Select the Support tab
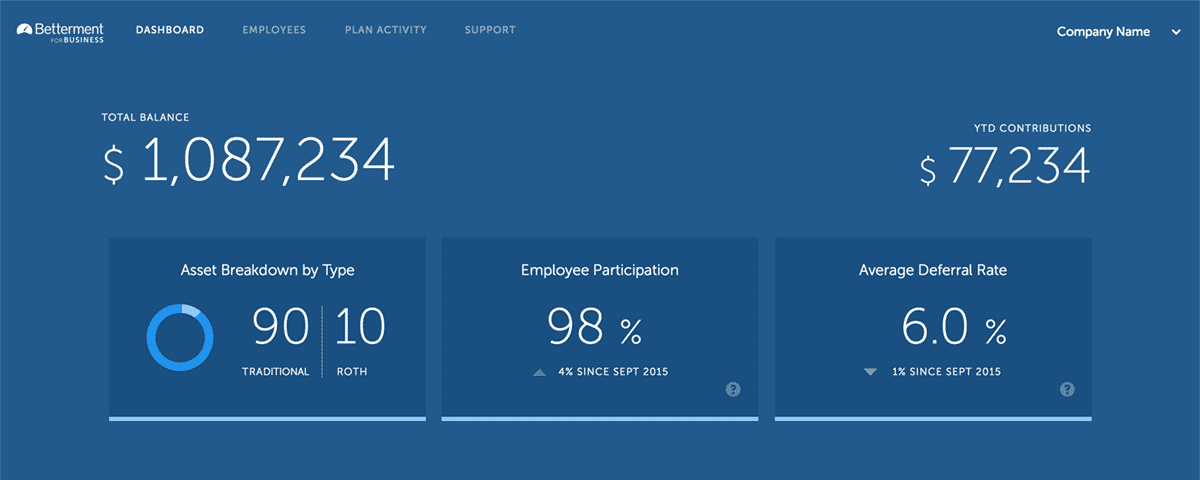The image size is (1200, 480). tap(490, 30)
